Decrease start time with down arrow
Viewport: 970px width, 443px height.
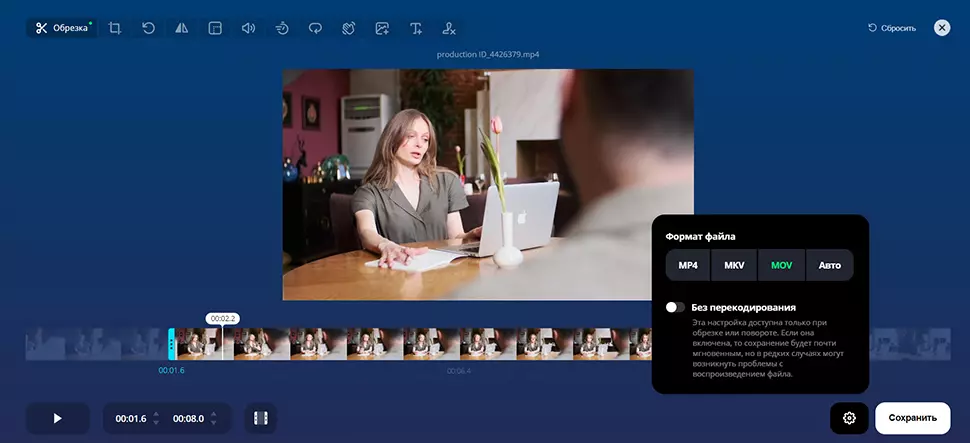click(x=156, y=423)
